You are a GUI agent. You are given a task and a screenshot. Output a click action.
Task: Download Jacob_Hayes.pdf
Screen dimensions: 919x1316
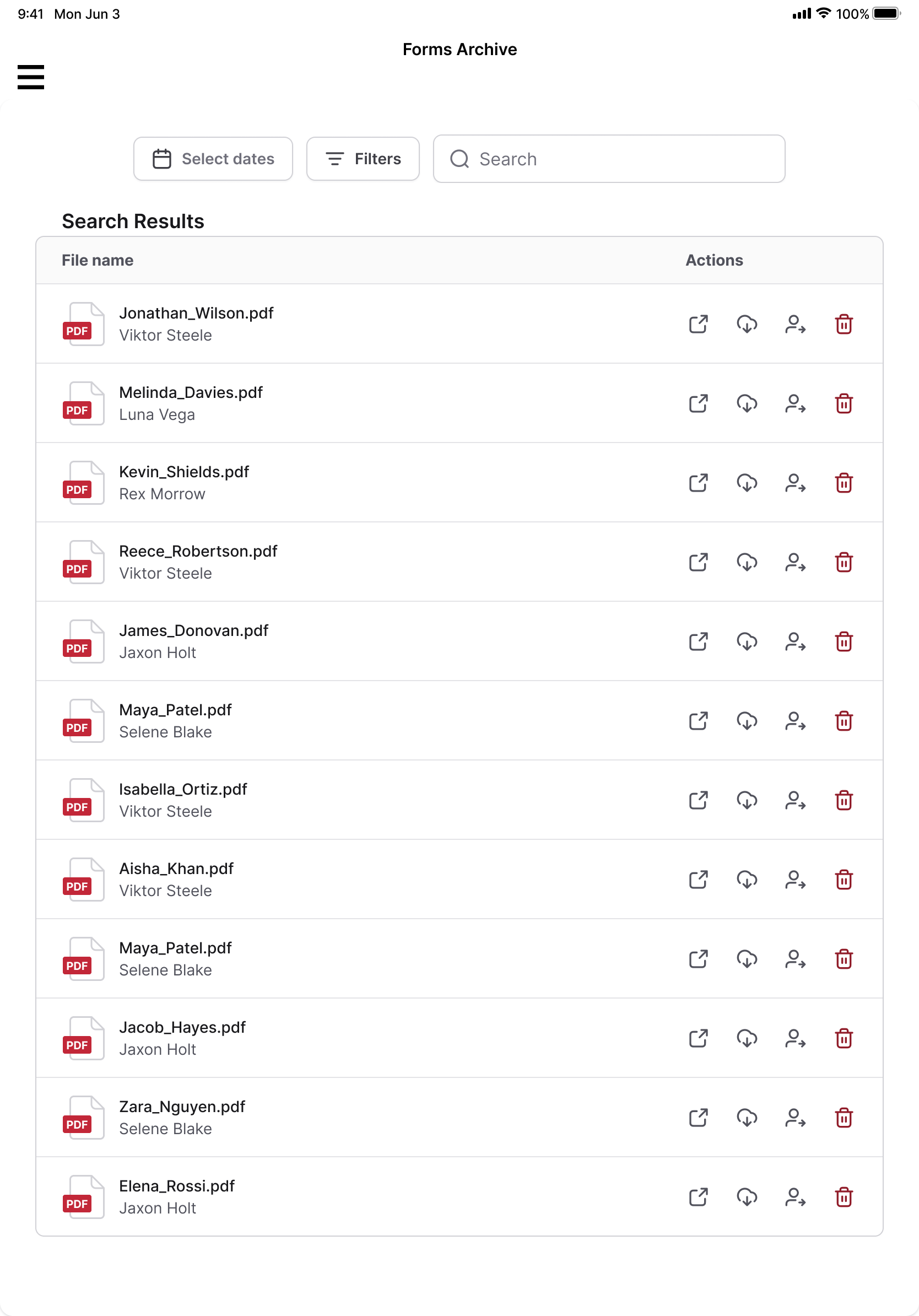click(x=747, y=1039)
